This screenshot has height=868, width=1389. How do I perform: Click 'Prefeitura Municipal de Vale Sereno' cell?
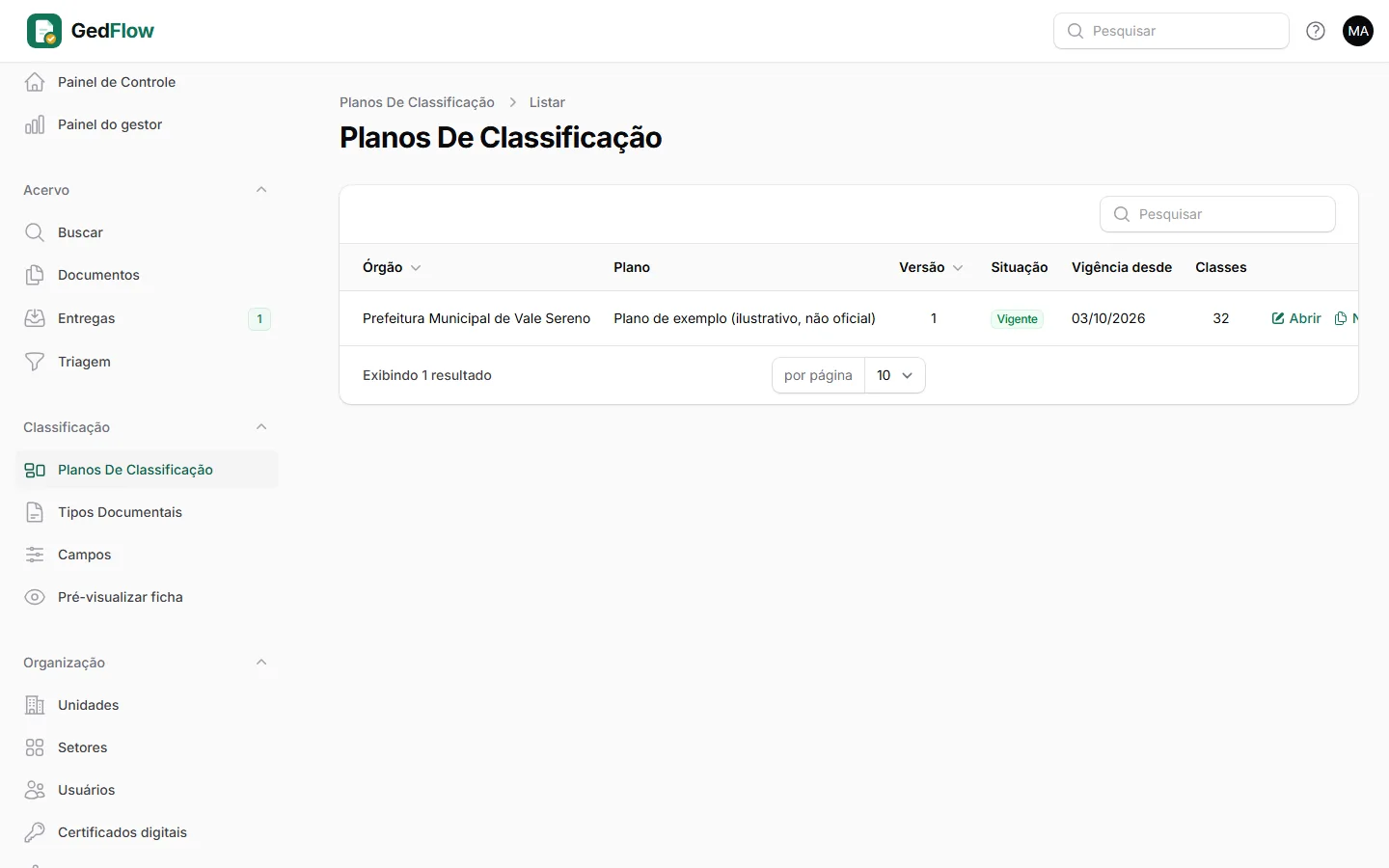477,318
